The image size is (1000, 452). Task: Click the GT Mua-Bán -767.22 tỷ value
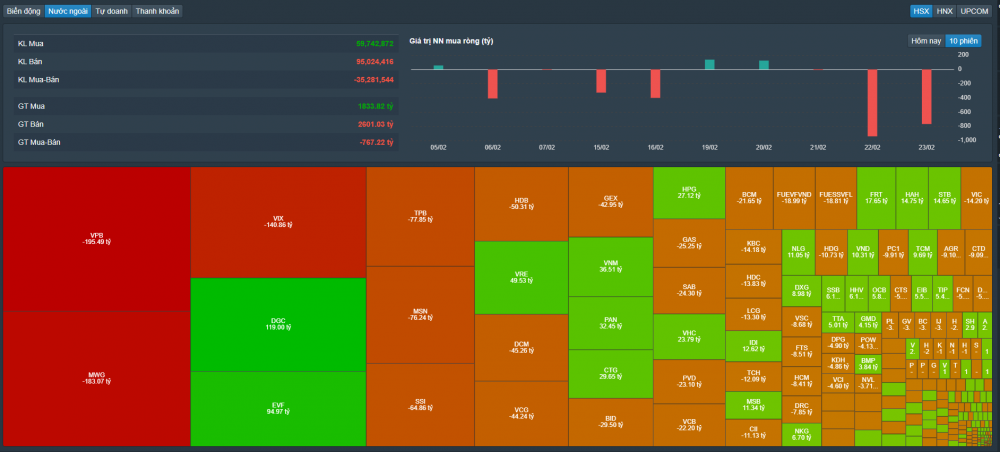coord(376,142)
